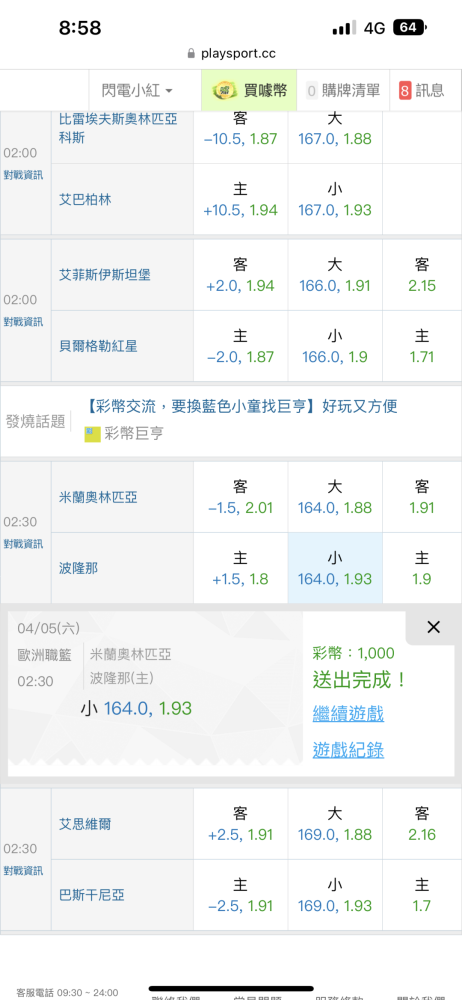The image size is (462, 1000).
Task: Open the 艾巴柏林 team link
Action: (85, 200)
